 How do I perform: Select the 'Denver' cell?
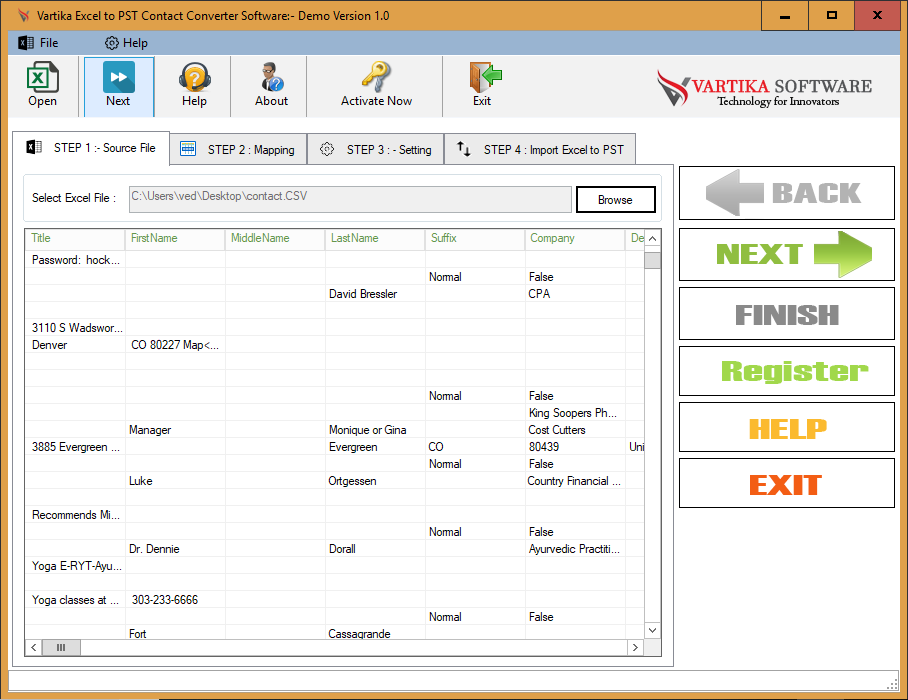(75, 345)
